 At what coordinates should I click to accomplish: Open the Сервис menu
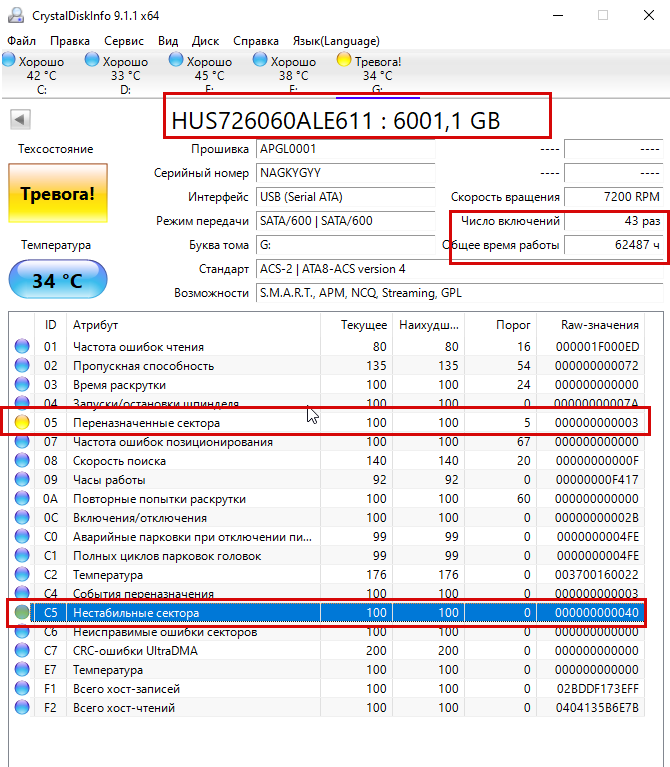click(x=124, y=41)
